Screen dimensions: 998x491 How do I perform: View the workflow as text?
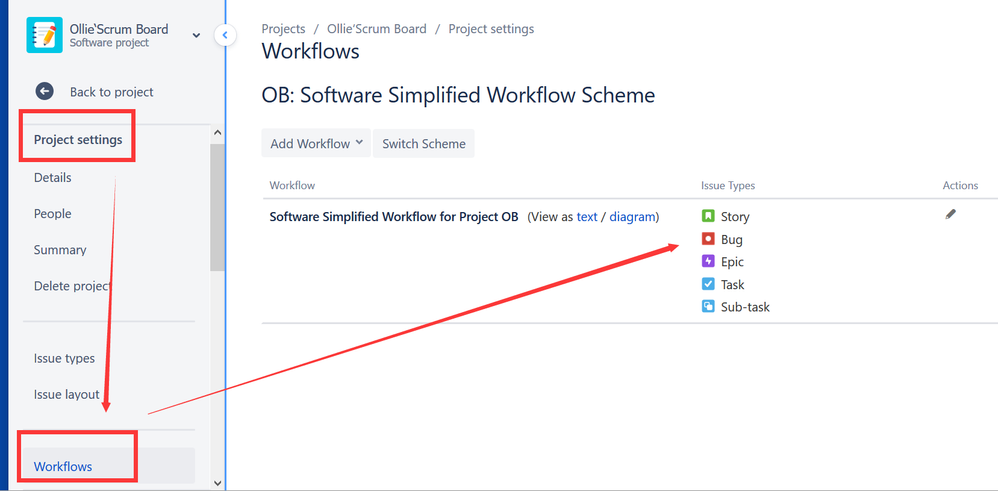[587, 217]
